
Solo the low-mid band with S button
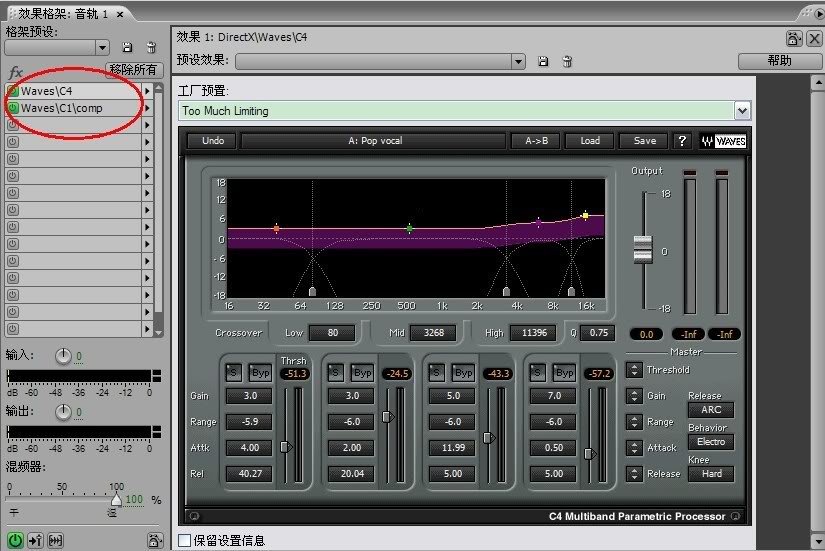coord(335,373)
